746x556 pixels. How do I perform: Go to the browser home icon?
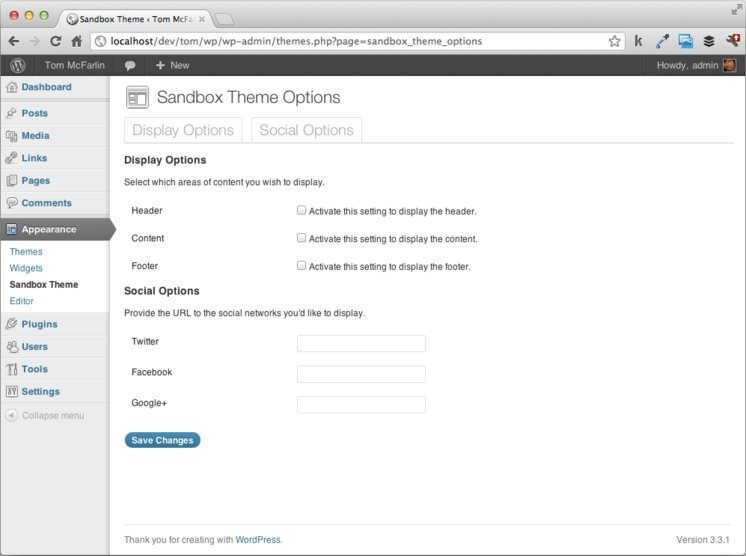point(77,41)
